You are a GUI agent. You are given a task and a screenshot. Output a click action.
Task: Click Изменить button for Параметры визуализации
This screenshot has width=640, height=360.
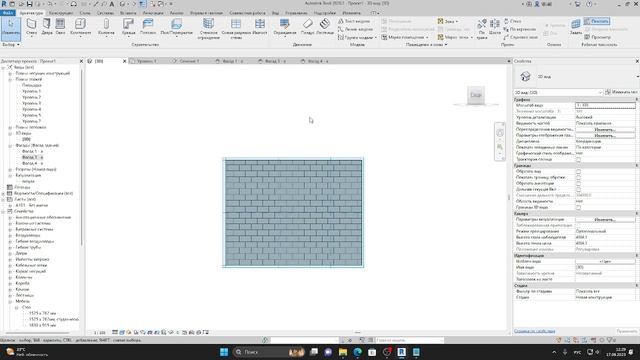[x=605, y=220]
